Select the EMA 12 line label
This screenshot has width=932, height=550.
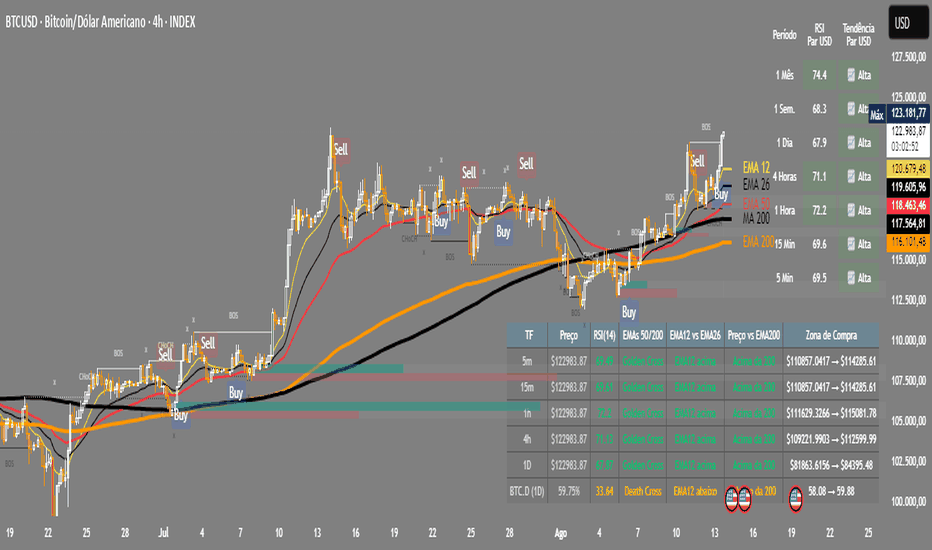point(756,168)
